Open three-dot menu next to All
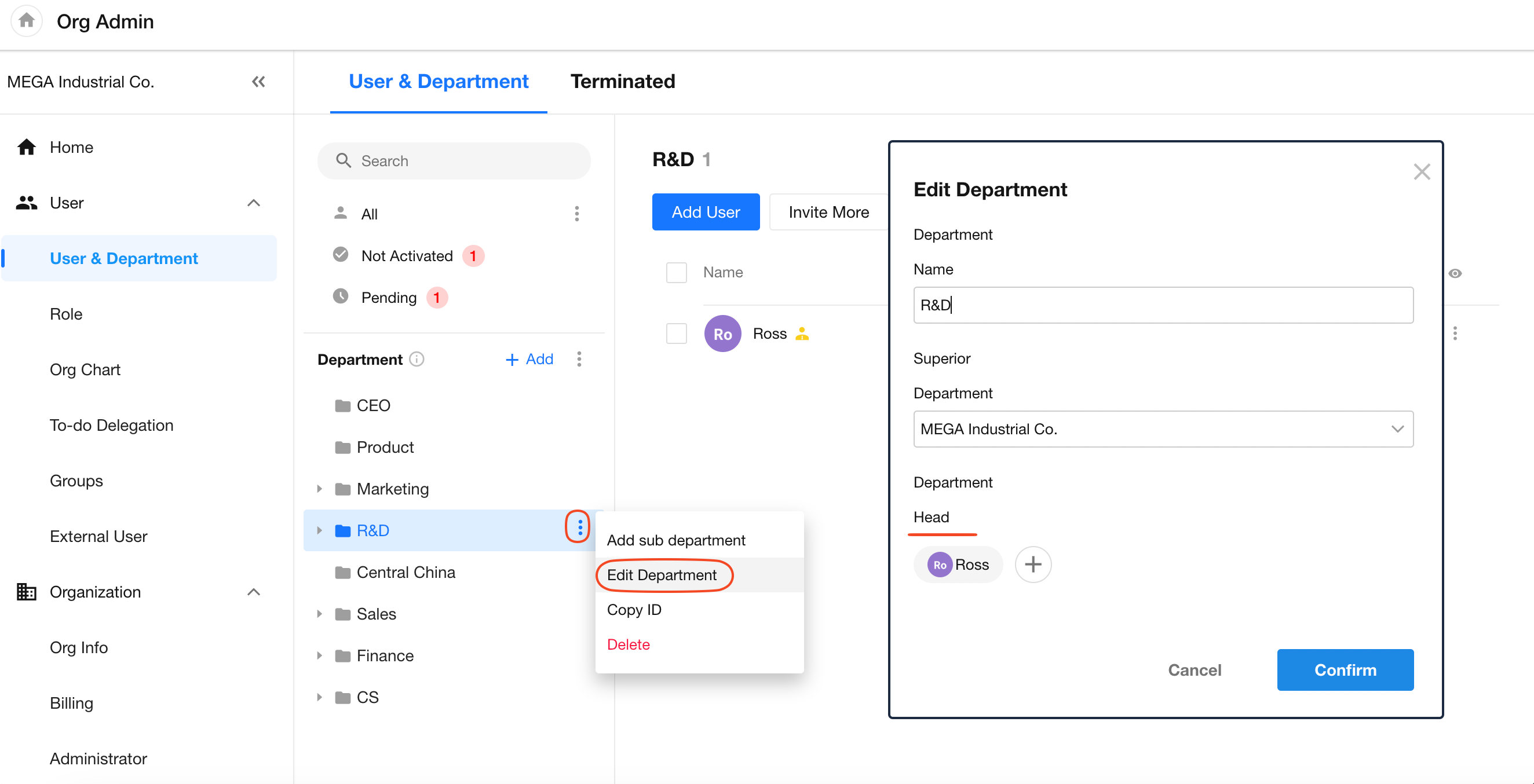 point(576,214)
